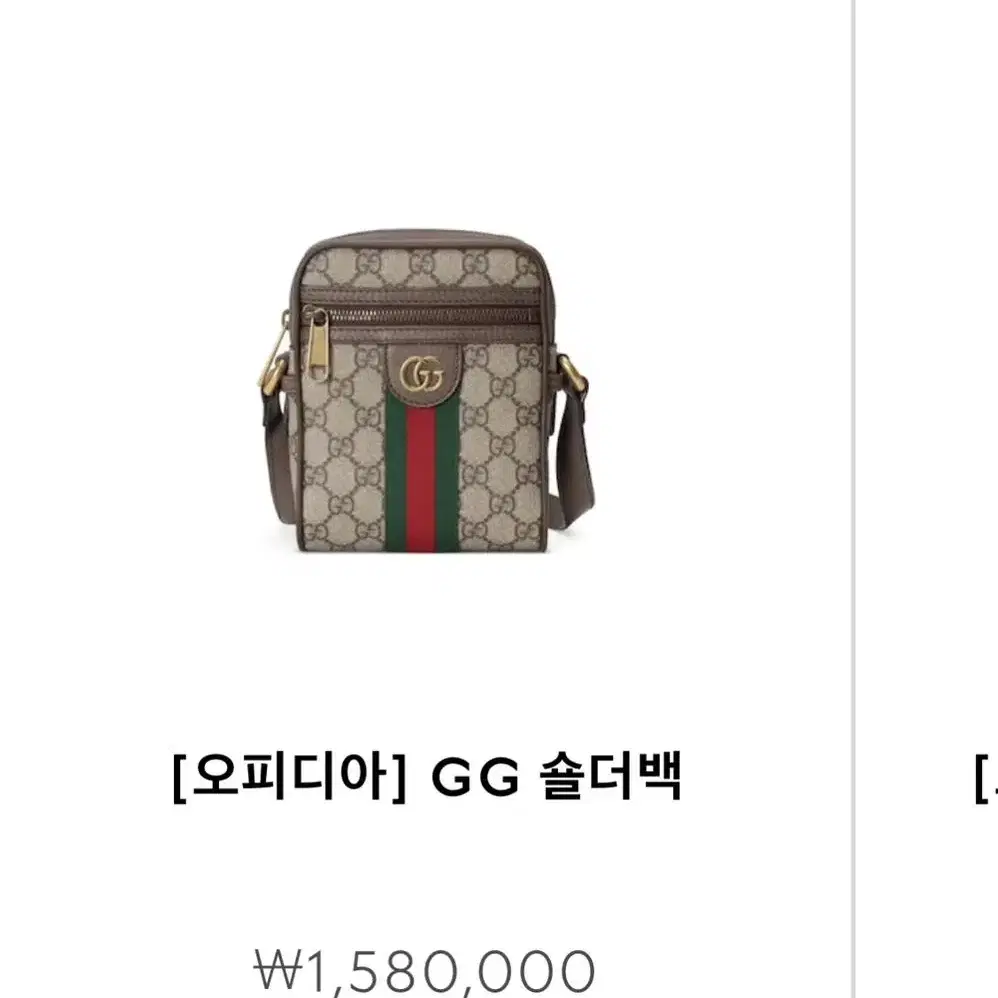Click the brown leather top trim of bag
The height and width of the screenshot is (998, 998).
421,239
